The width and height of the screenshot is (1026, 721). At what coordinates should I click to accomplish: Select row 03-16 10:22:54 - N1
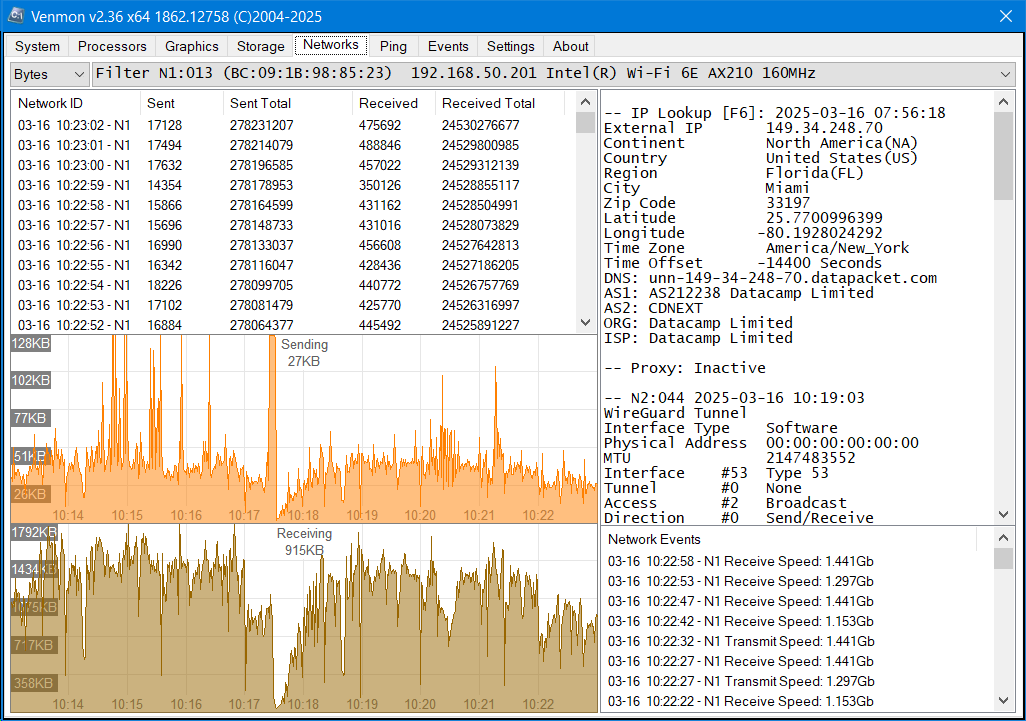point(293,285)
